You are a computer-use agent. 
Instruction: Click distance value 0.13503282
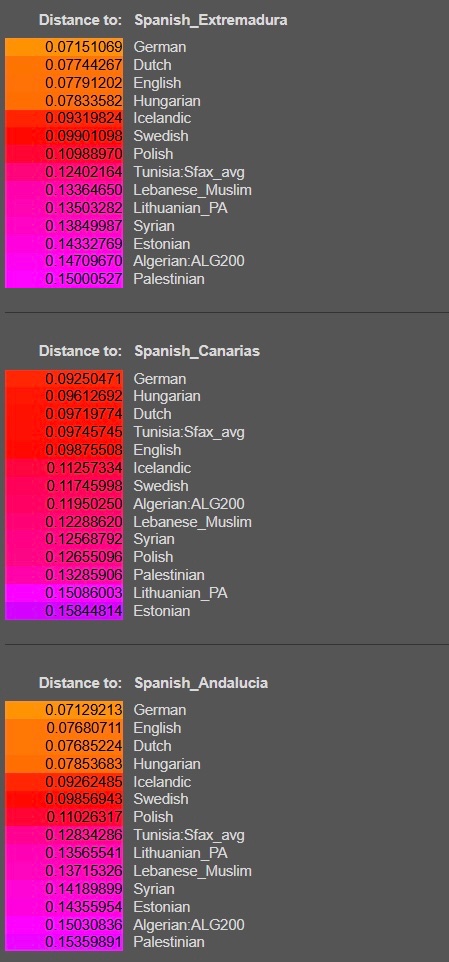click(x=85, y=208)
